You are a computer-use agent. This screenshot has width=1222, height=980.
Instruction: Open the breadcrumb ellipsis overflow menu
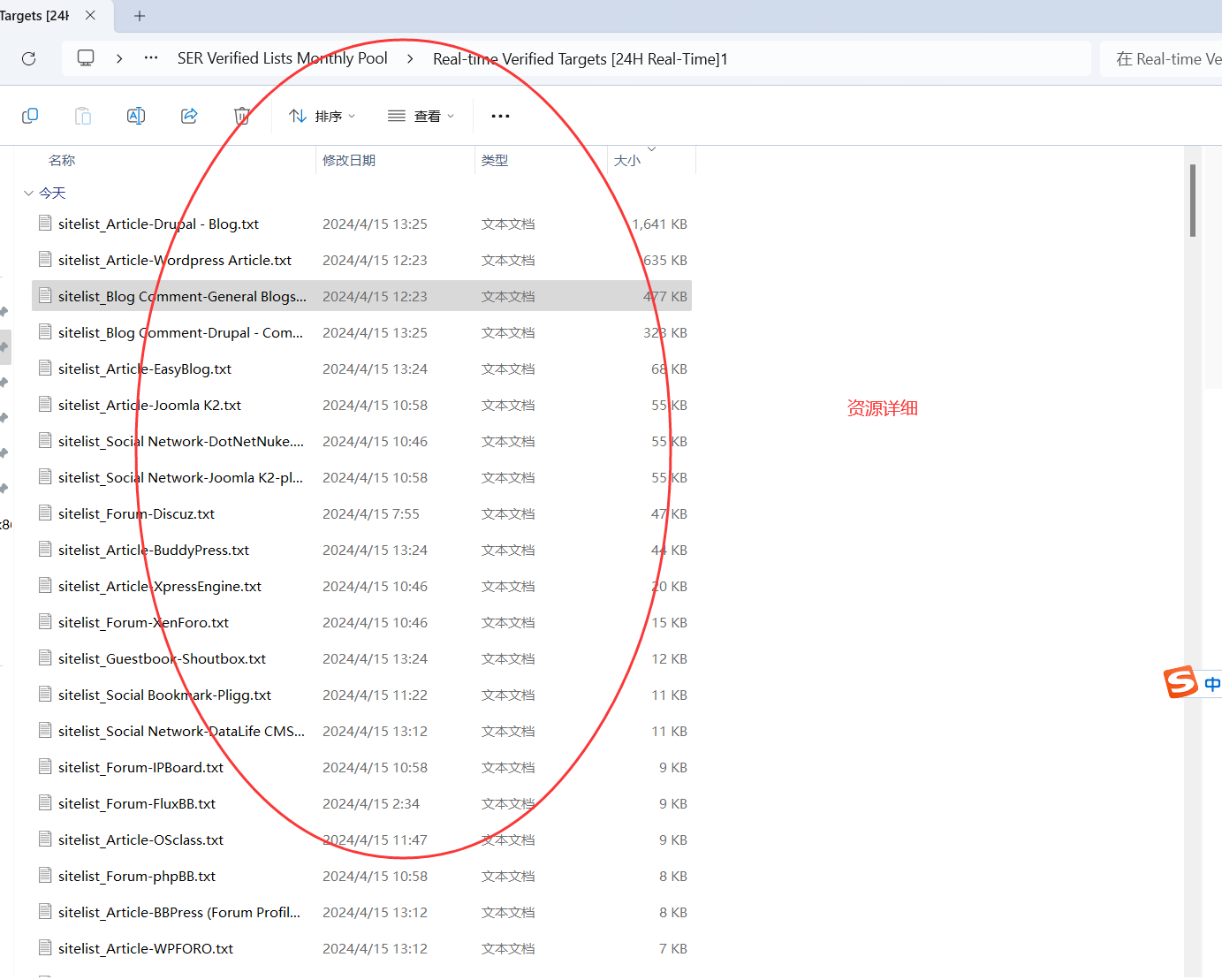(151, 58)
